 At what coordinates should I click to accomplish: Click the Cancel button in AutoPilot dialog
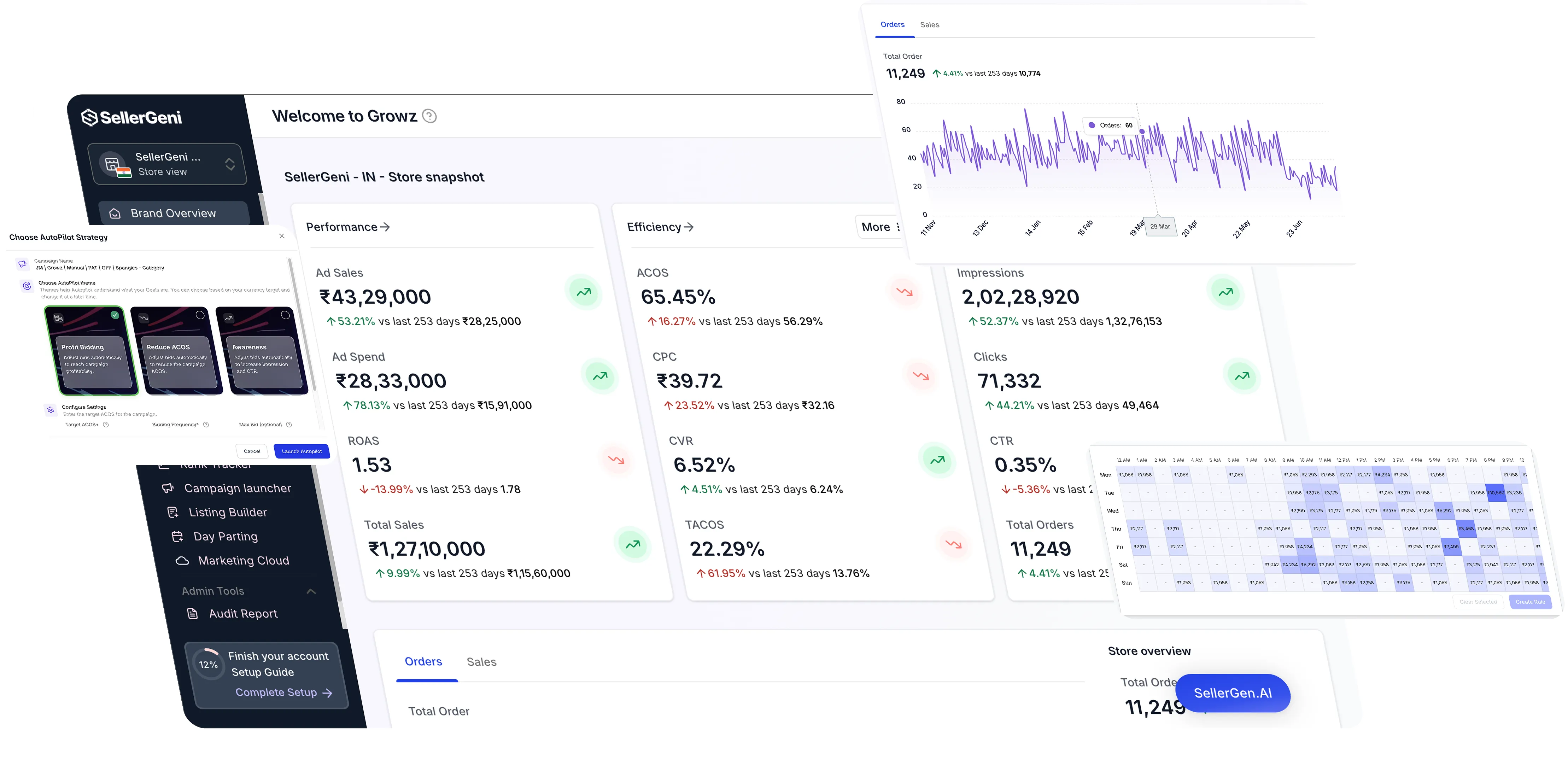252,451
